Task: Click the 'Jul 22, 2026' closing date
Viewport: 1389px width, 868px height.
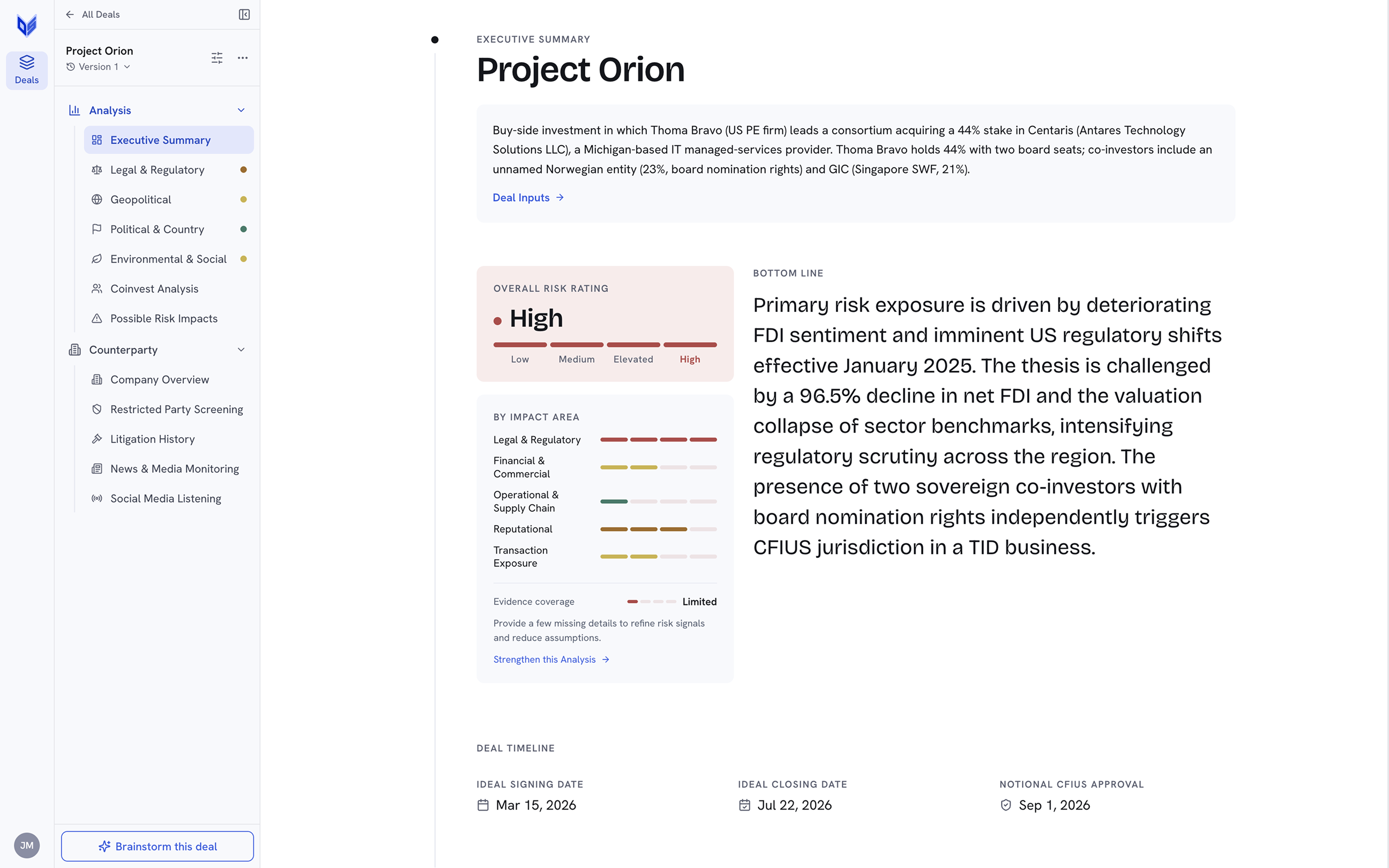Action: point(794,805)
